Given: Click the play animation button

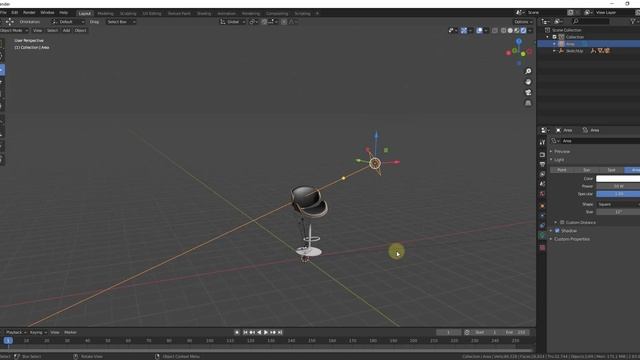Looking at the screenshot, I should [266, 332].
